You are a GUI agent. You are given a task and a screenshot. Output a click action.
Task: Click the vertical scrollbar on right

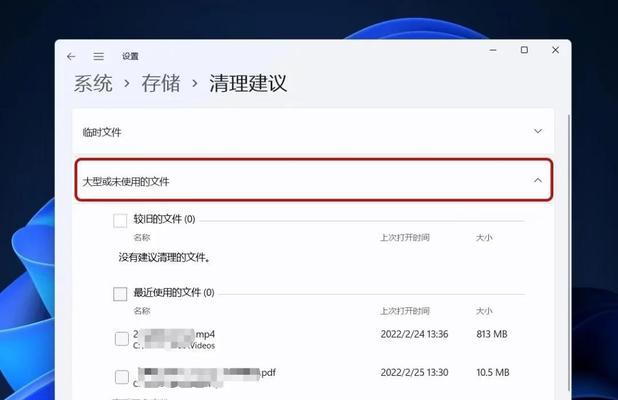569,252
